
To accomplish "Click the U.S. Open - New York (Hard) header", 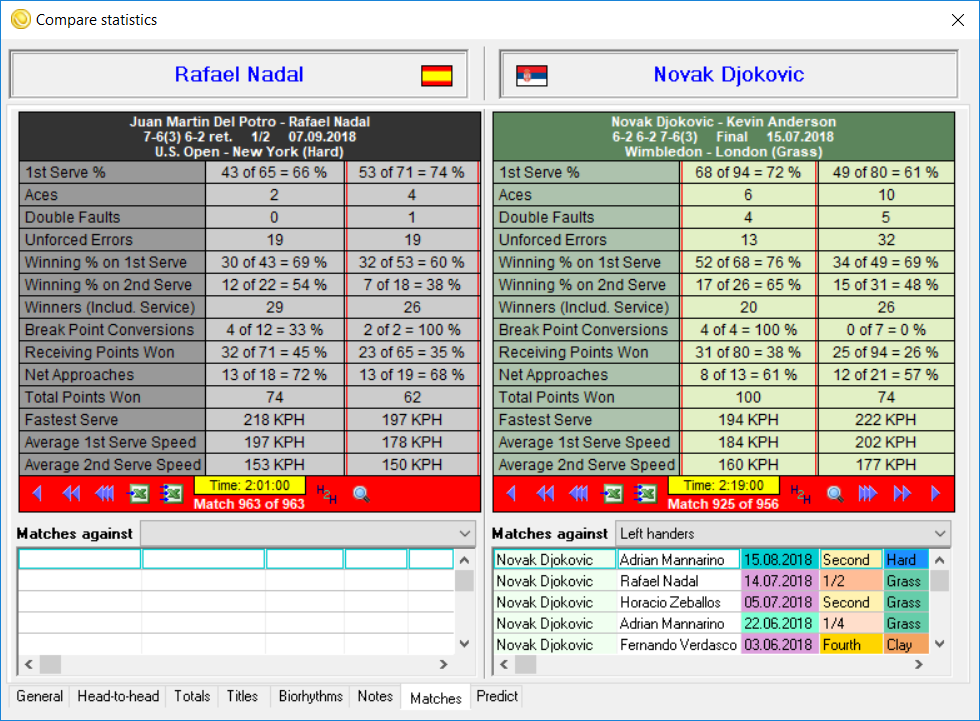I will pyautogui.click(x=249, y=152).
